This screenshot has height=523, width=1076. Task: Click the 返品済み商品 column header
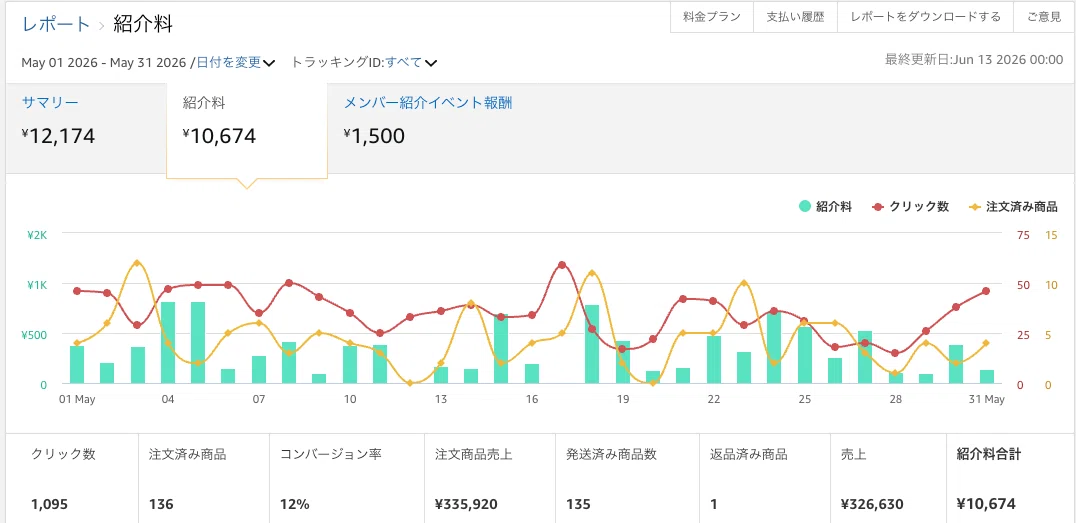[x=748, y=454]
